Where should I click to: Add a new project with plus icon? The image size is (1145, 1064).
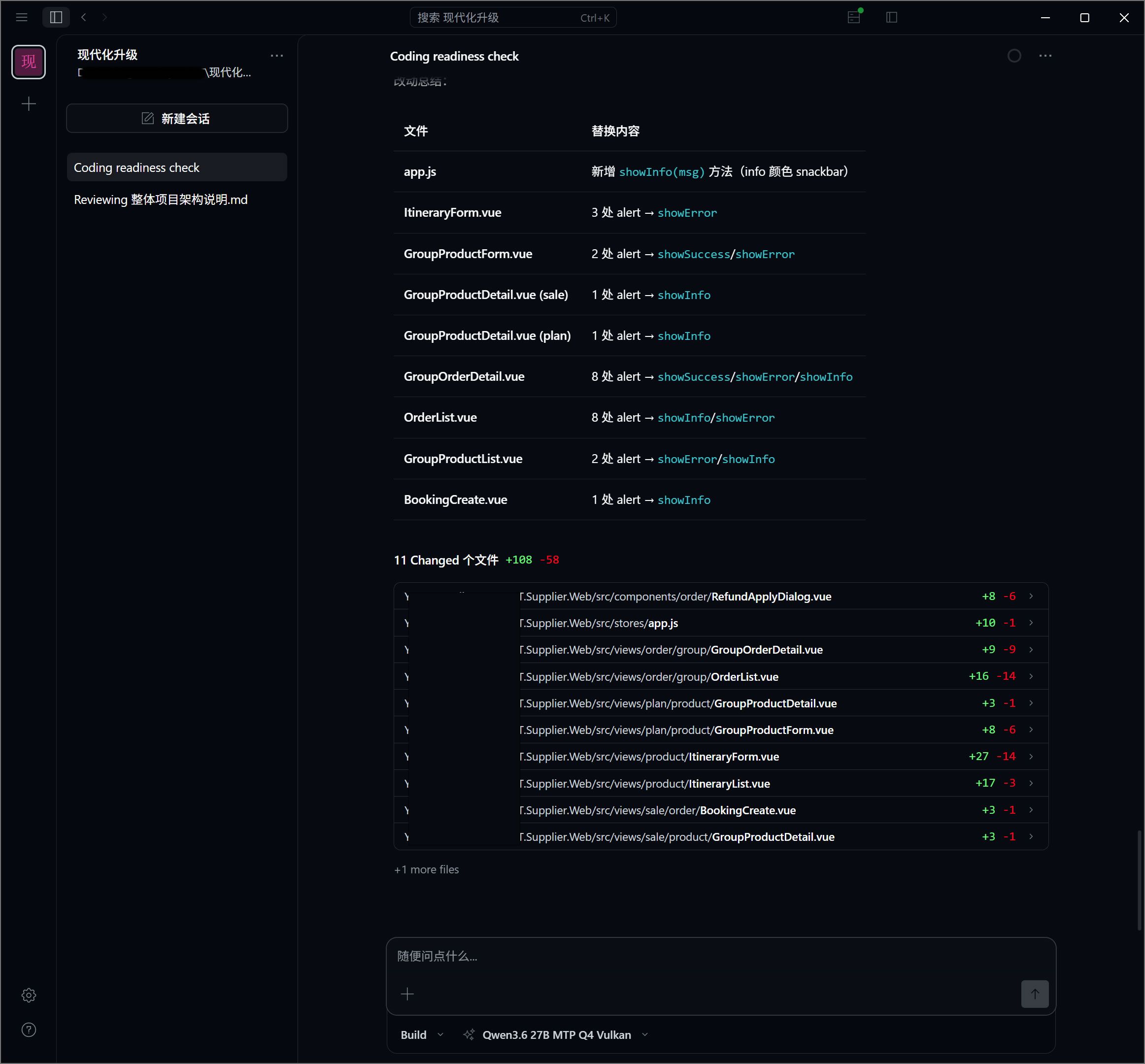[x=29, y=103]
